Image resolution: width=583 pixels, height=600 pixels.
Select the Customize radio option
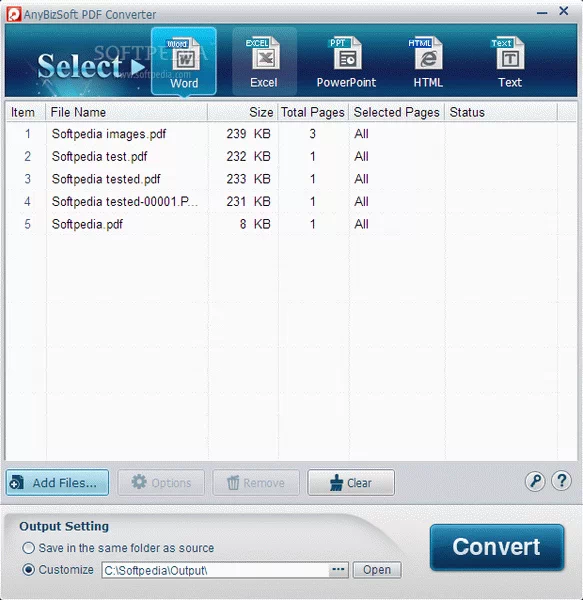[58, 570]
